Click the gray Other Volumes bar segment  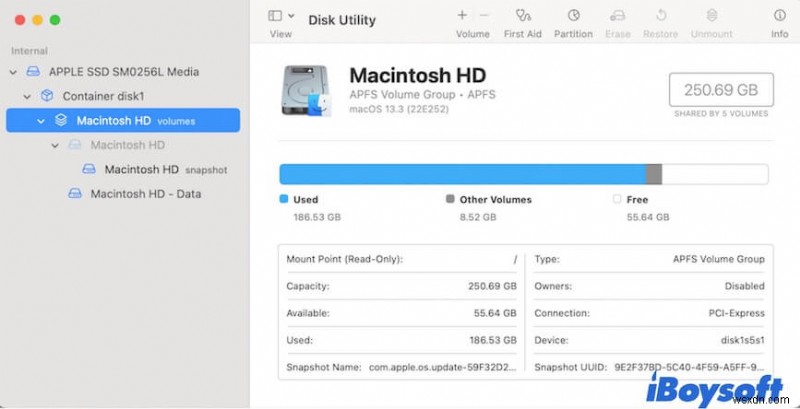tap(654, 174)
